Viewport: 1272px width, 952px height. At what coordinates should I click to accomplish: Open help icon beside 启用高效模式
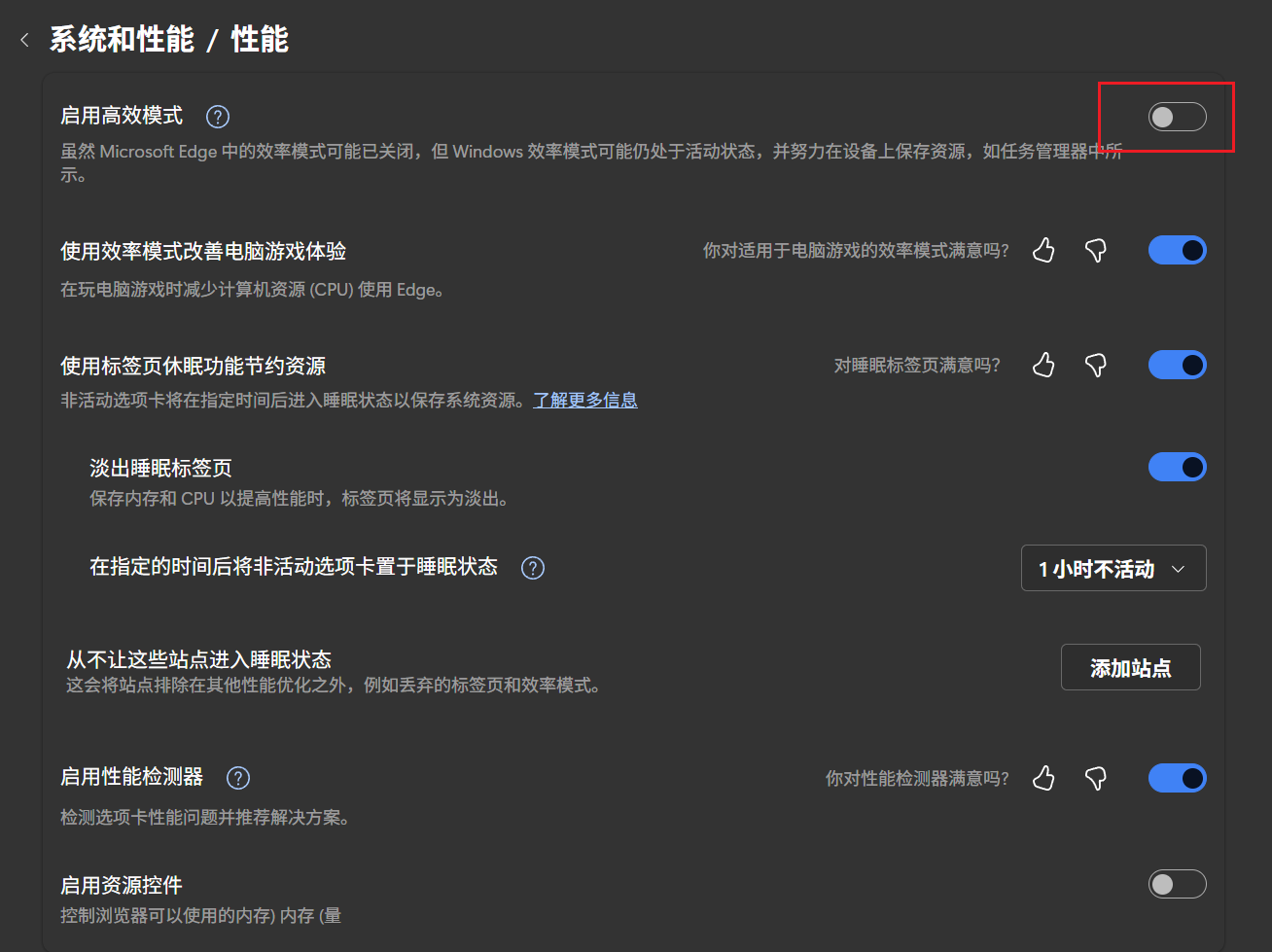coord(218,117)
